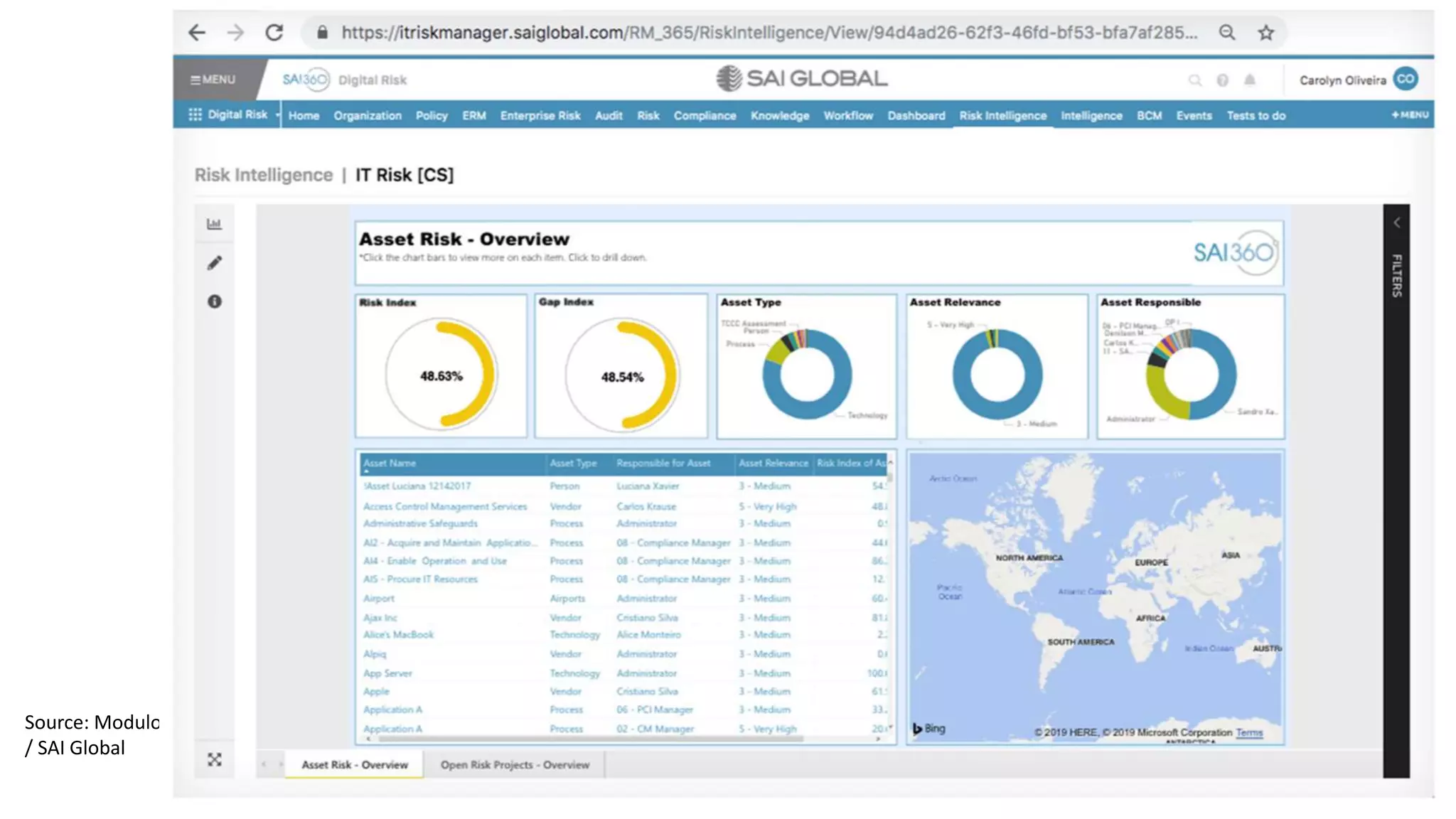Bookmark page with the star icon

pyautogui.click(x=1265, y=33)
